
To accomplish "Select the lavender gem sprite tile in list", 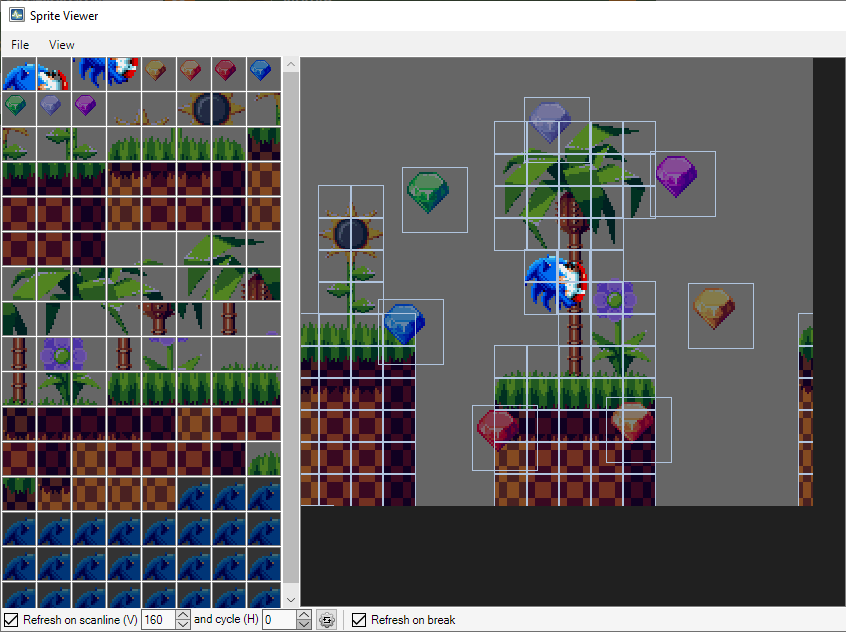I will pyautogui.click(x=53, y=108).
